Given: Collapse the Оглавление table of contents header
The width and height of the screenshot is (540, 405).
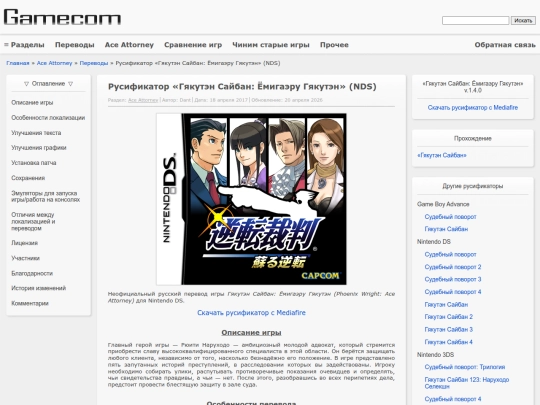Looking at the screenshot, I should click(49, 84).
